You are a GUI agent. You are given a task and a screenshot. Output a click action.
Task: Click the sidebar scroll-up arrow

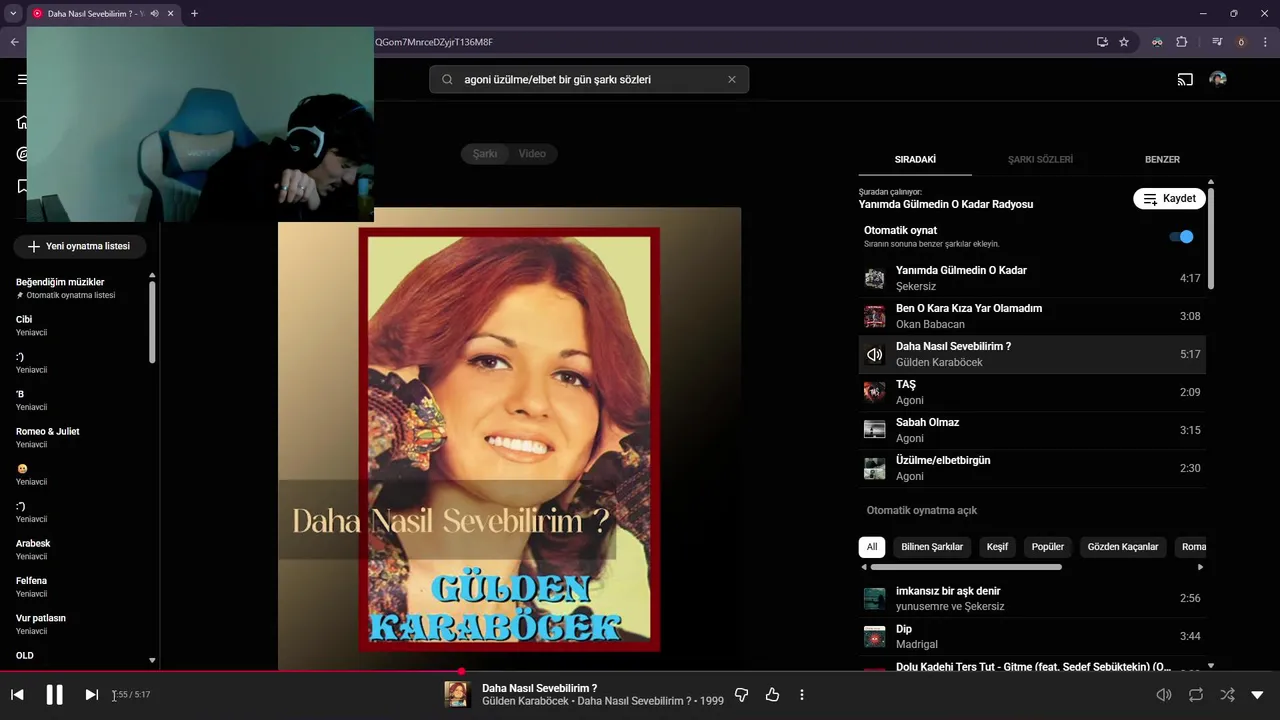coord(152,274)
